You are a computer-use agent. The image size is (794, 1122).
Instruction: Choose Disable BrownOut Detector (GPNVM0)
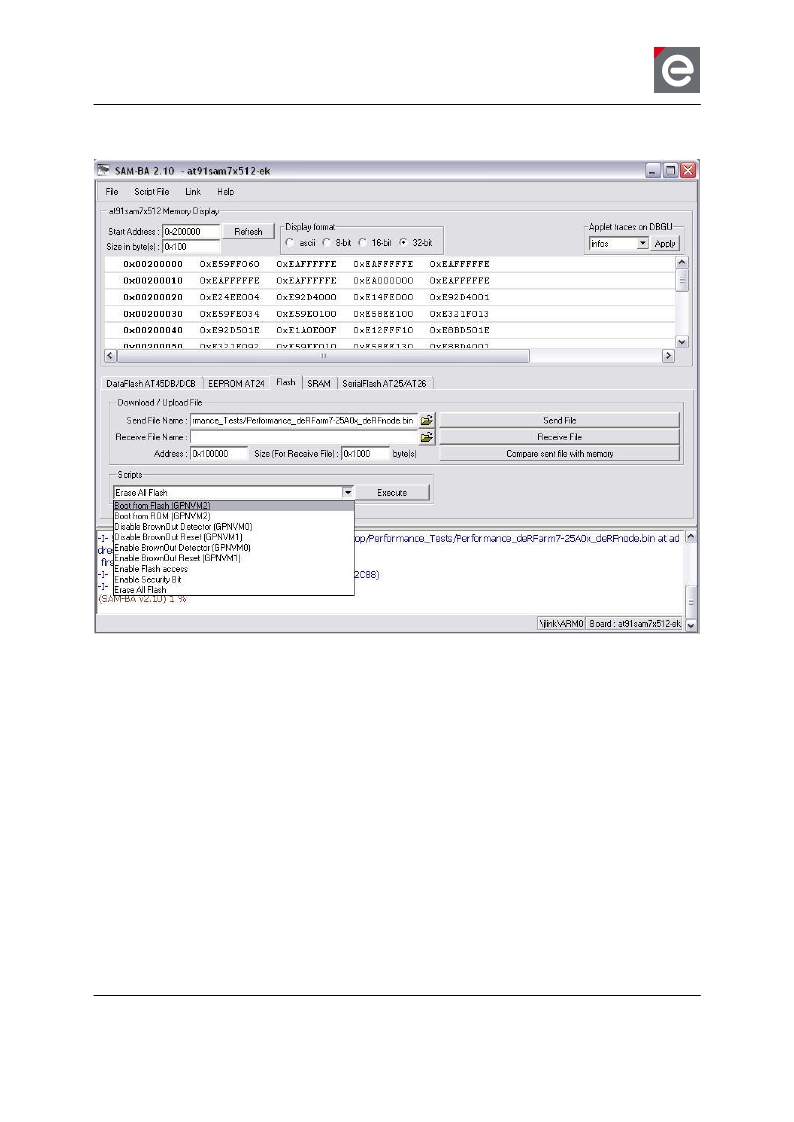234,527
